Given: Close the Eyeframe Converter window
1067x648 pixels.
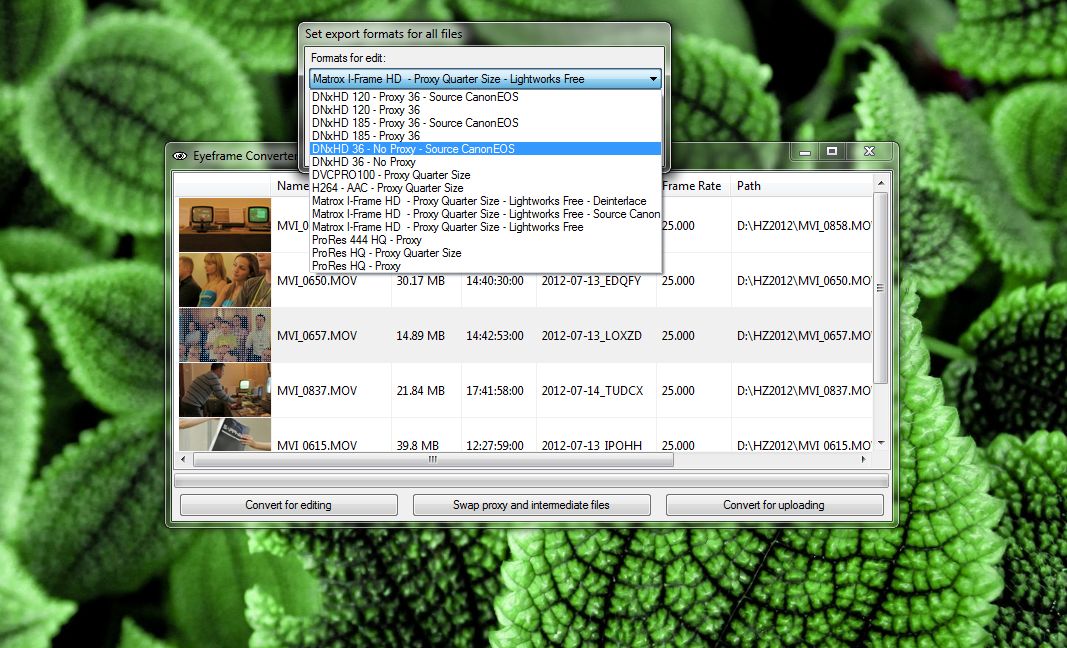Looking at the screenshot, I should click(869, 152).
